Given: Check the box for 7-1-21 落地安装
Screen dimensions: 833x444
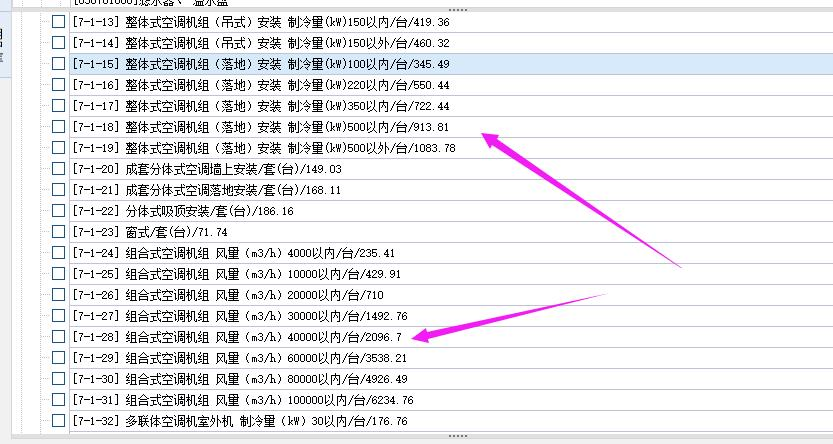Looking at the screenshot, I should [58, 190].
